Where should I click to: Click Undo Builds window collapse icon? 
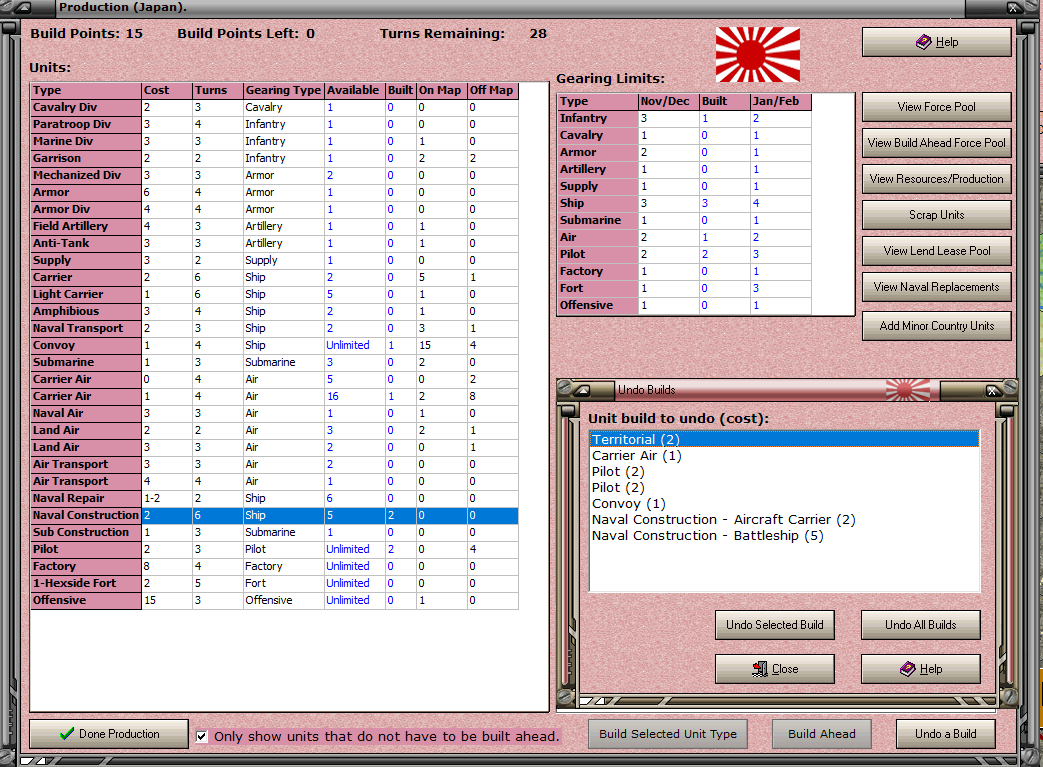click(x=583, y=391)
